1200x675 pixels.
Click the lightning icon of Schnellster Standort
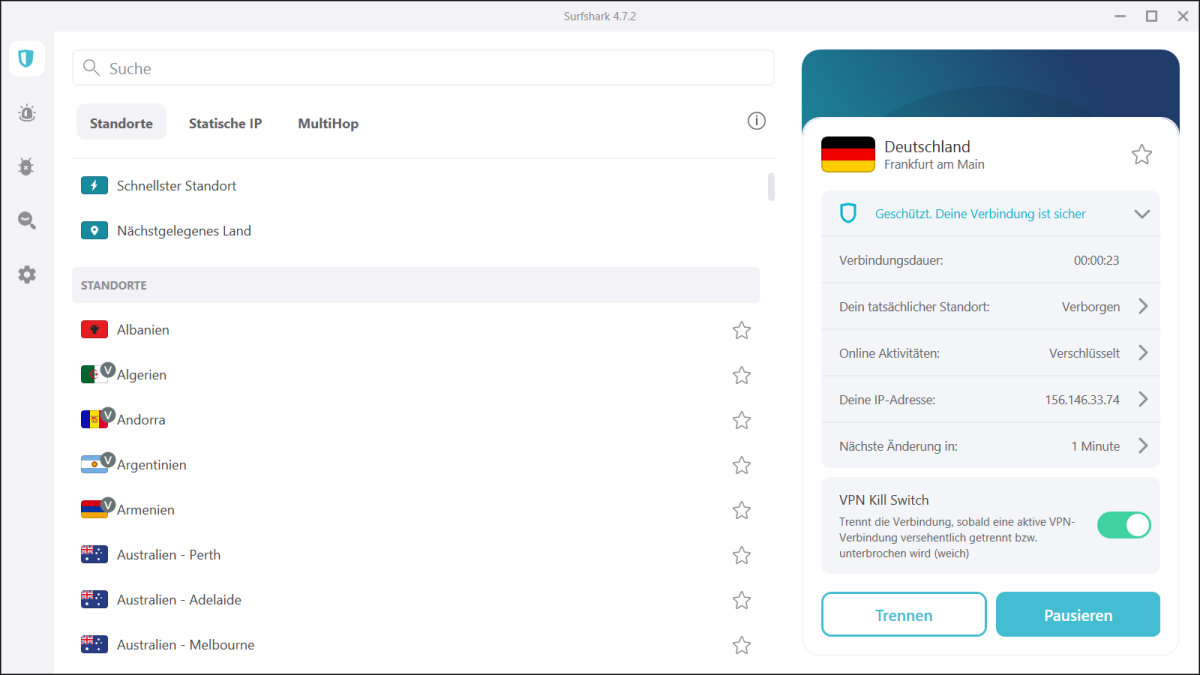(95, 186)
